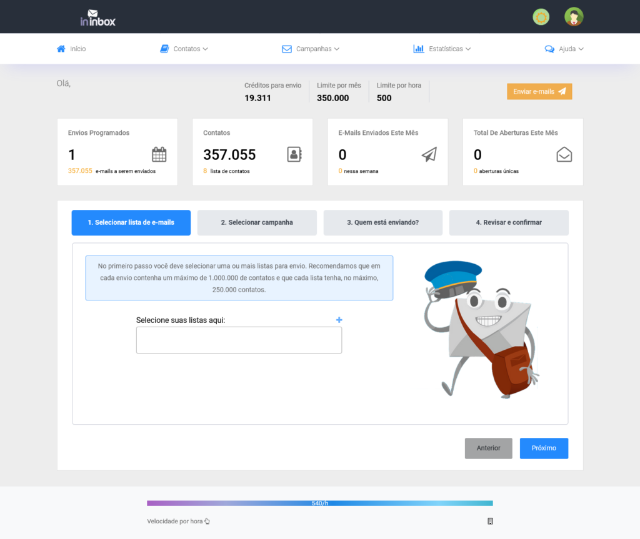Expand the Contatos menu
Image resolution: width=640 pixels, height=539 pixels.
point(184,48)
